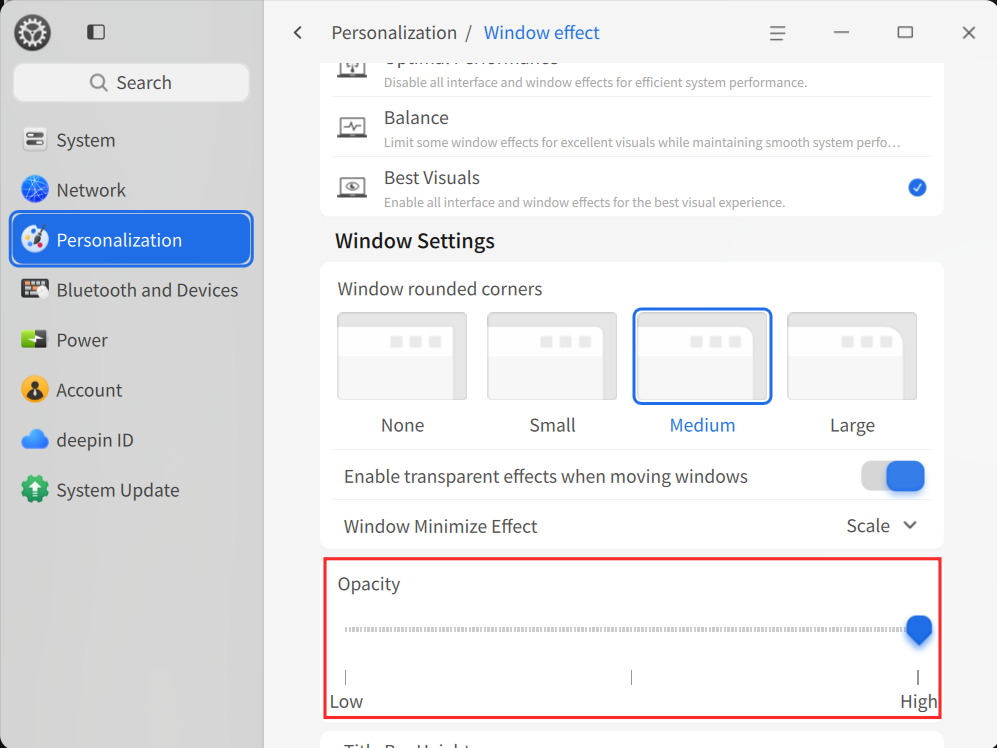The width and height of the screenshot is (997, 748).
Task: Click Window effect breadcrumb
Action: point(541,32)
